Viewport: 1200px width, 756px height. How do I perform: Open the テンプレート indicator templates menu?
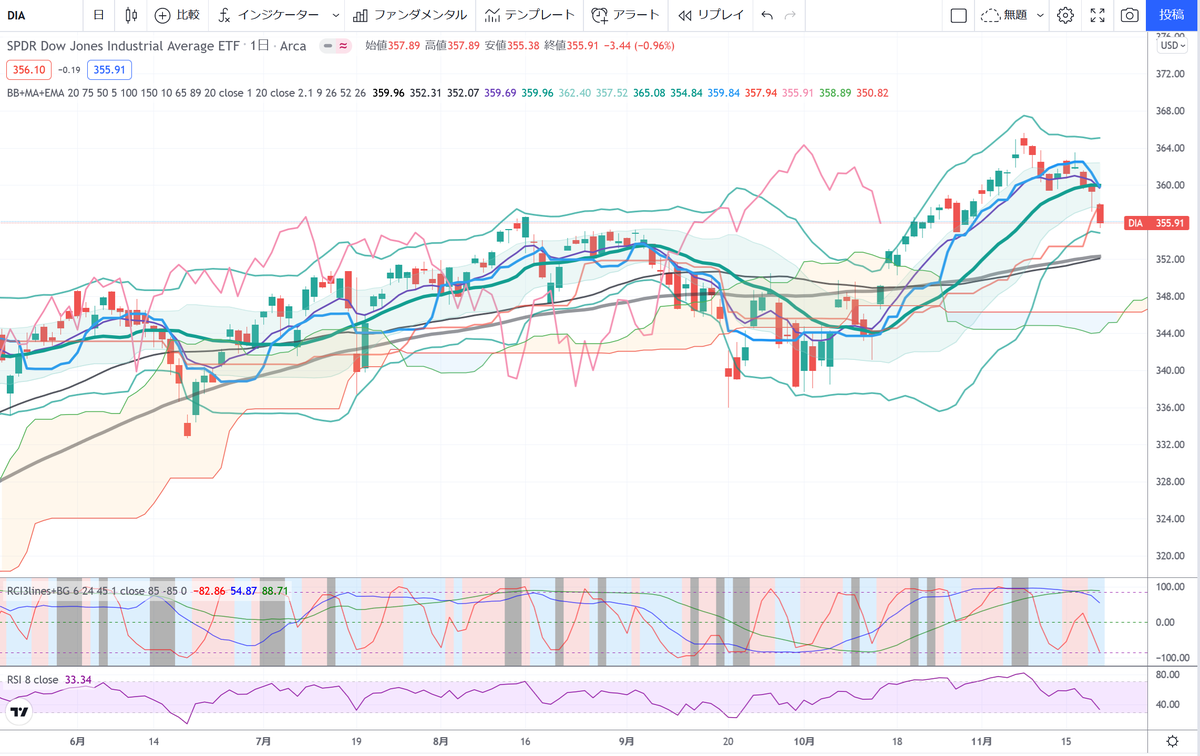(530, 15)
